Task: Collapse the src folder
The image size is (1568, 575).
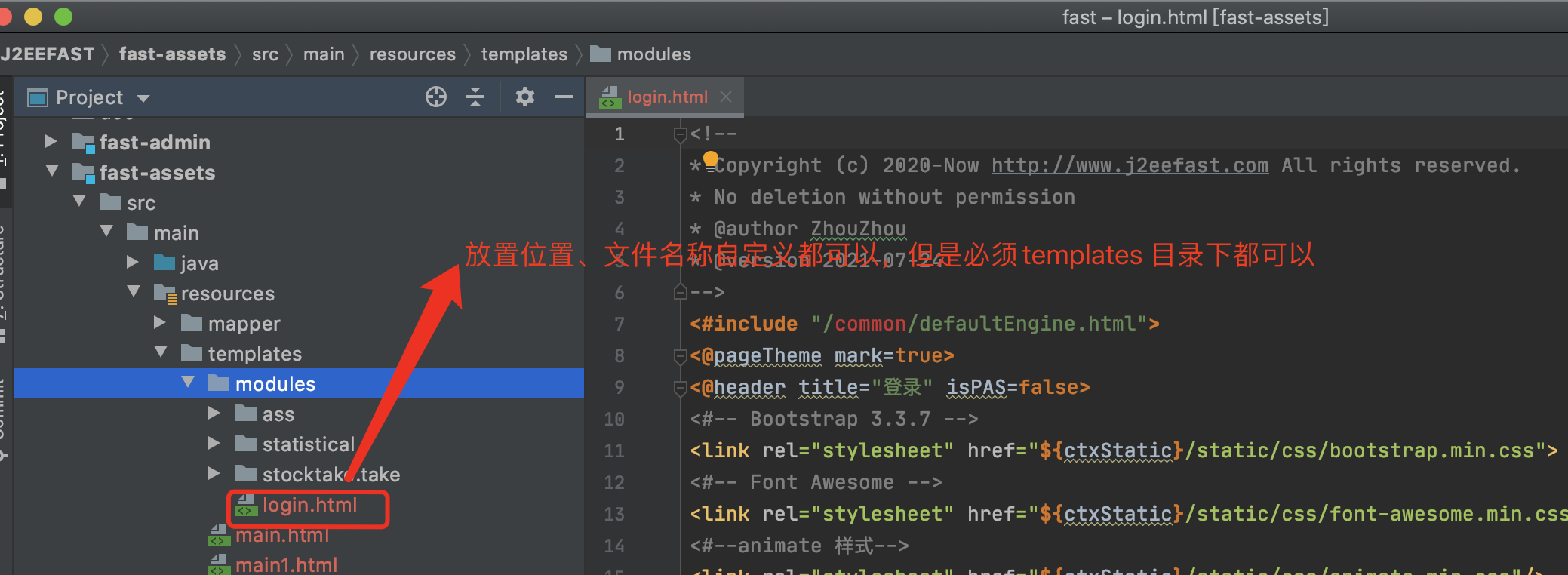Action: 79,201
